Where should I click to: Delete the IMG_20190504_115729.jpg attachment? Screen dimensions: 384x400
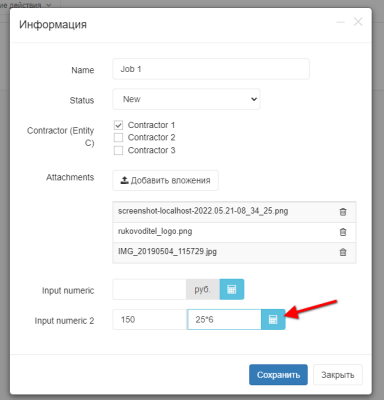[343, 252]
